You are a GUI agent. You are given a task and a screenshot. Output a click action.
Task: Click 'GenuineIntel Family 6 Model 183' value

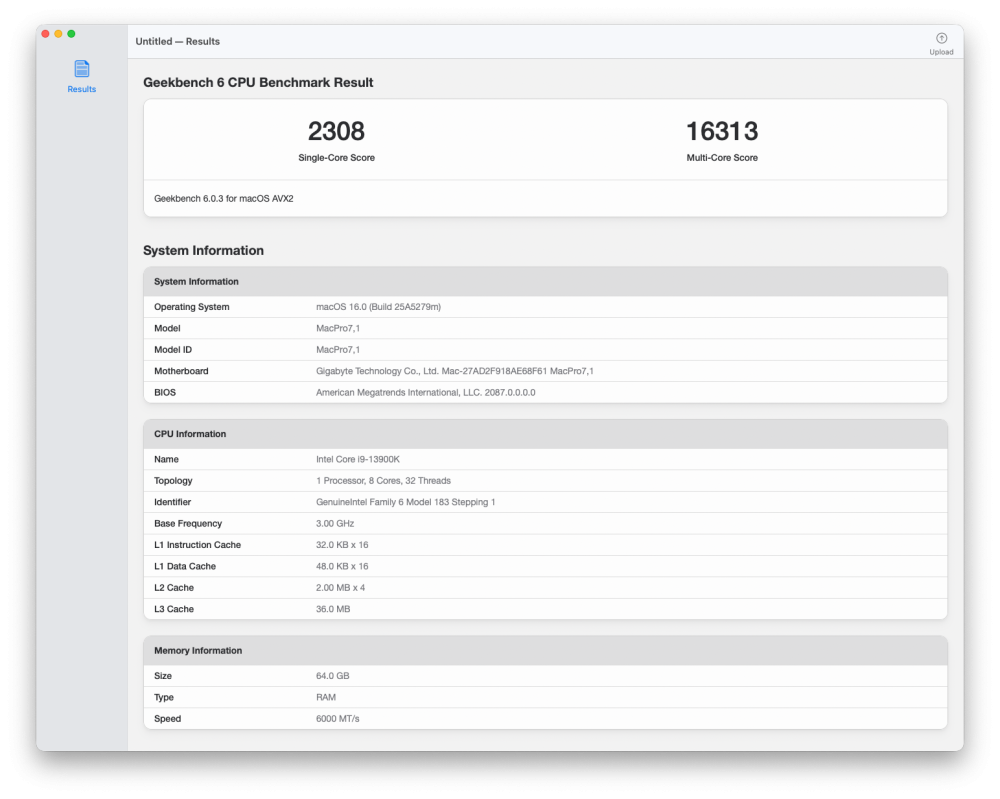(406, 502)
